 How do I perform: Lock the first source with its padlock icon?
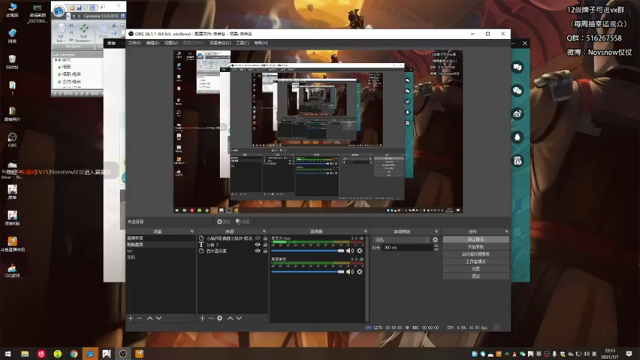coord(265,238)
